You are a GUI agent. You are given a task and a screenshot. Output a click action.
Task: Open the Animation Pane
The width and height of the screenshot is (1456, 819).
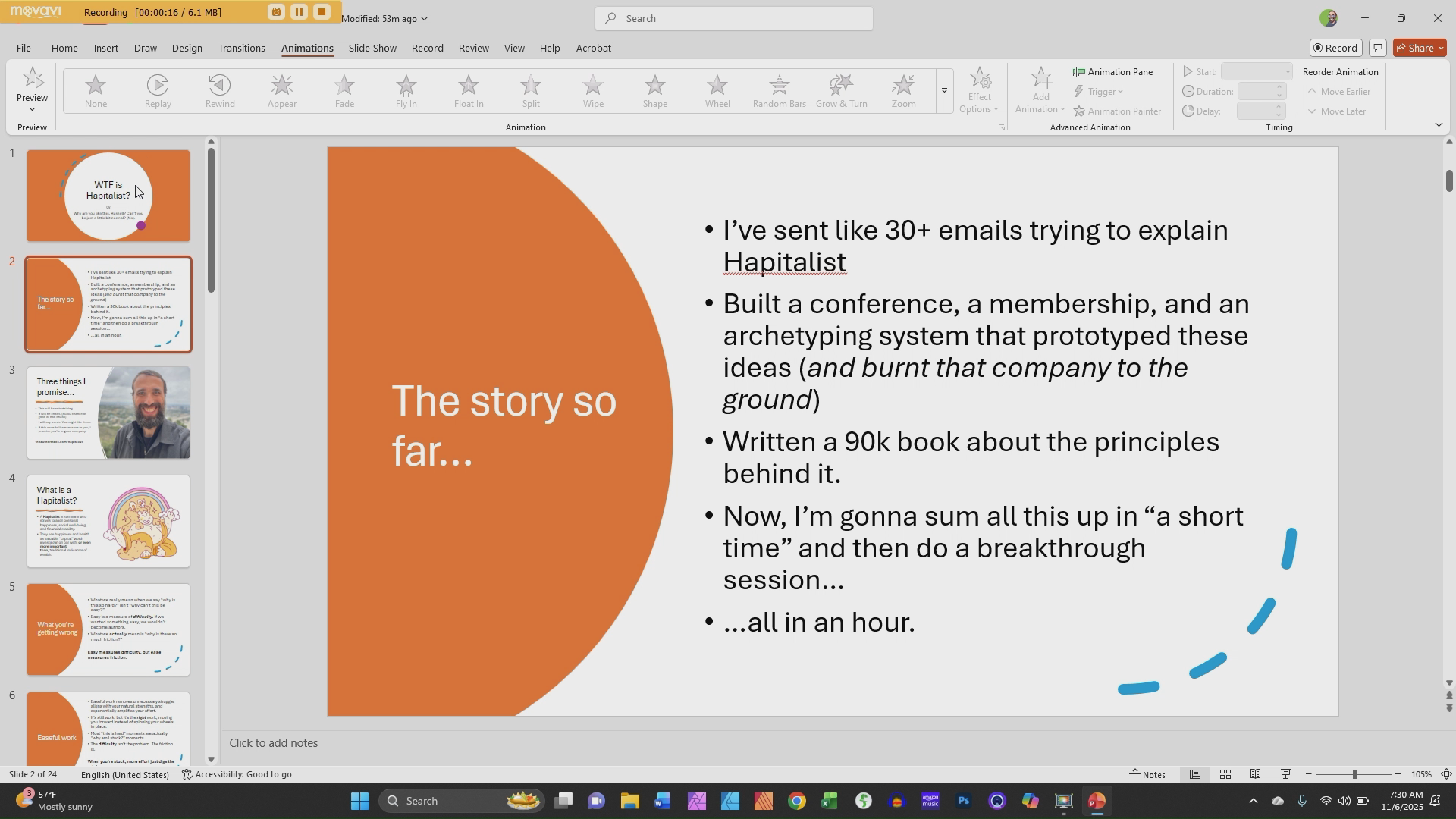point(1112,72)
